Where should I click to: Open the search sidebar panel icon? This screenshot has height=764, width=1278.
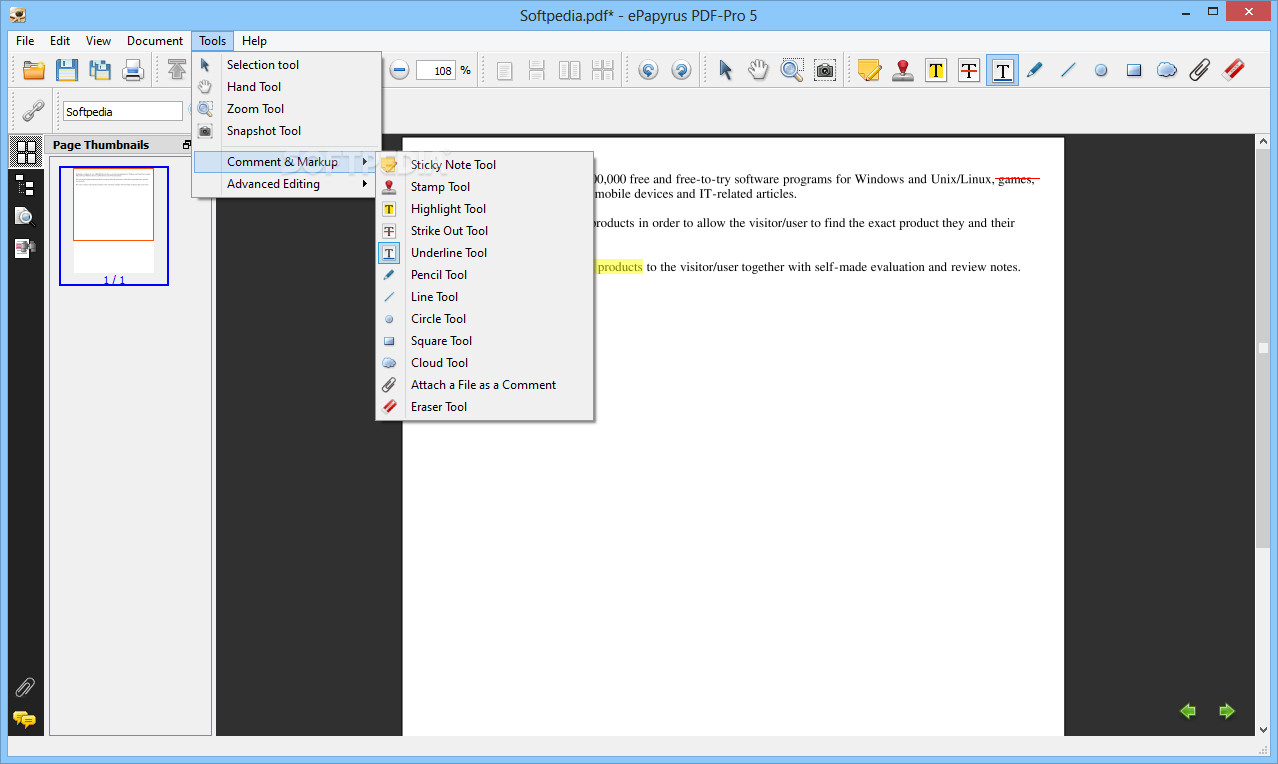pyautogui.click(x=26, y=217)
